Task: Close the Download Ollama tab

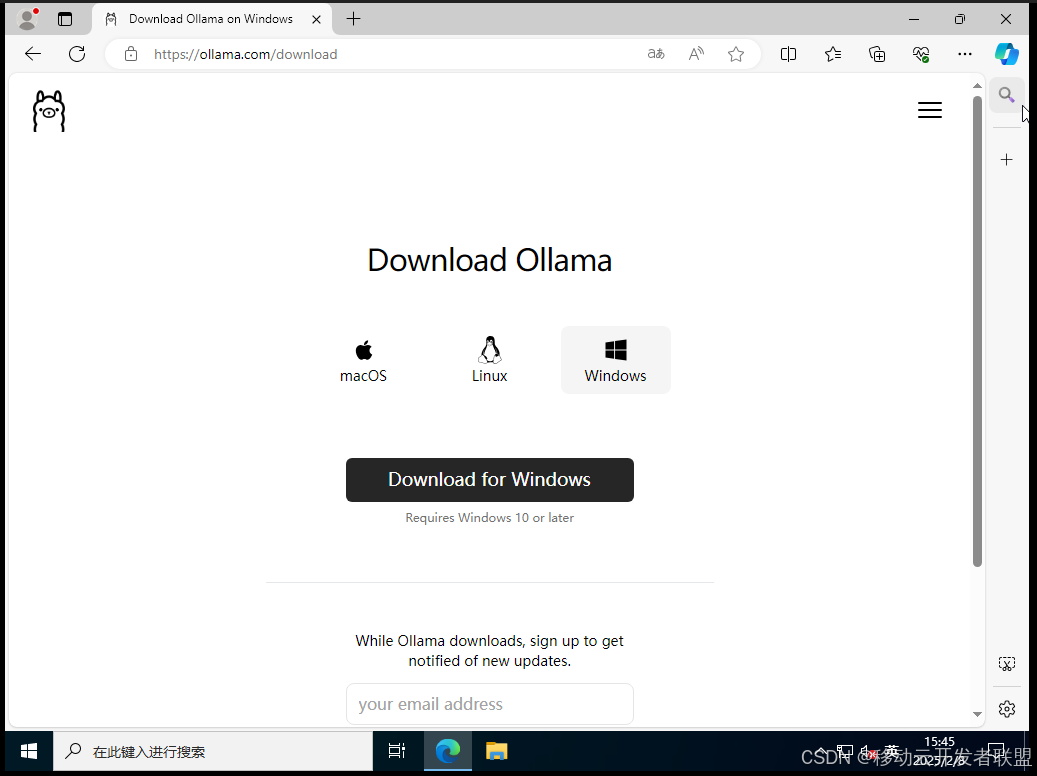Action: click(316, 19)
